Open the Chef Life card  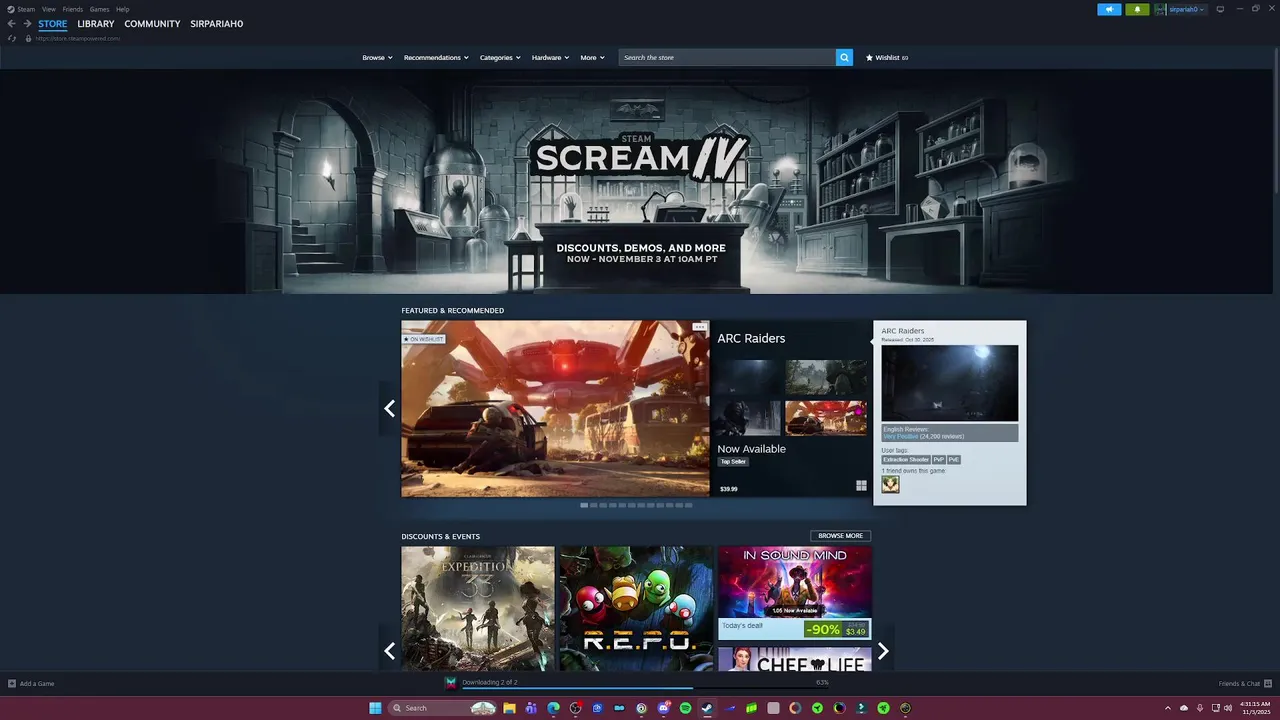click(x=794, y=659)
